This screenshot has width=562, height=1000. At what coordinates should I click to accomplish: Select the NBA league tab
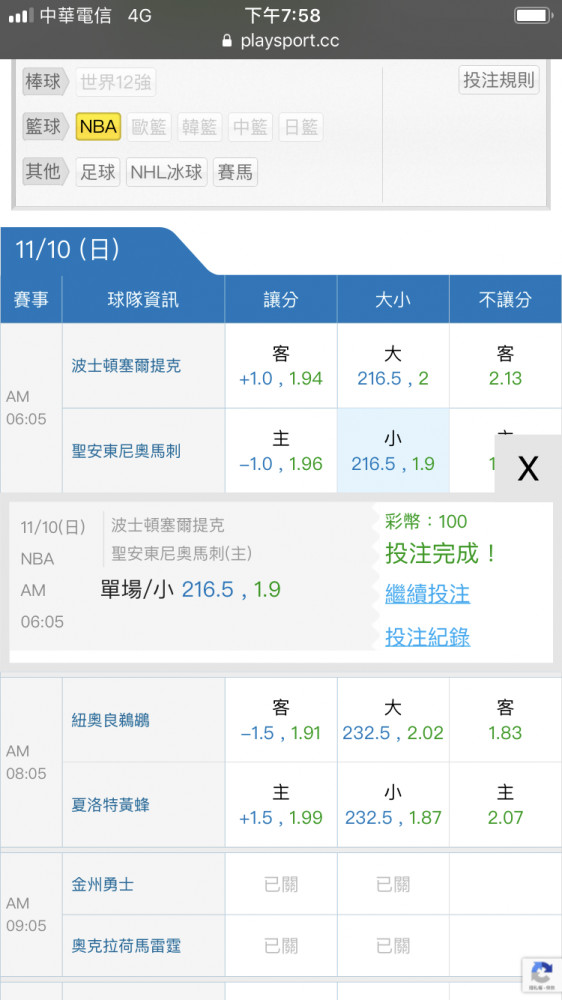[98, 126]
